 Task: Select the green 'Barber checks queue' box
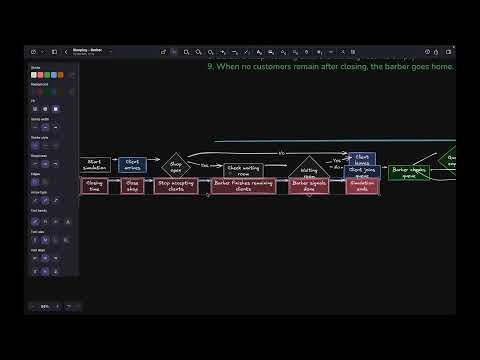pyautogui.click(x=409, y=173)
